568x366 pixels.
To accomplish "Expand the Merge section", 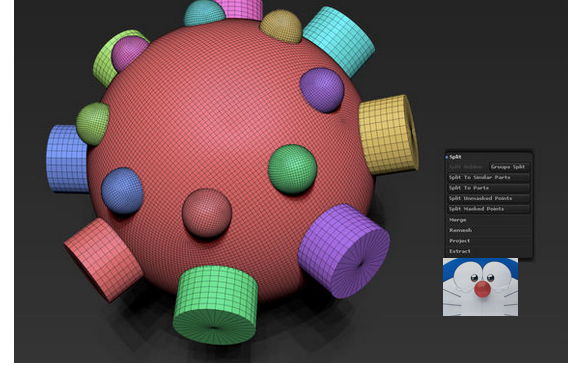I will click(489, 220).
